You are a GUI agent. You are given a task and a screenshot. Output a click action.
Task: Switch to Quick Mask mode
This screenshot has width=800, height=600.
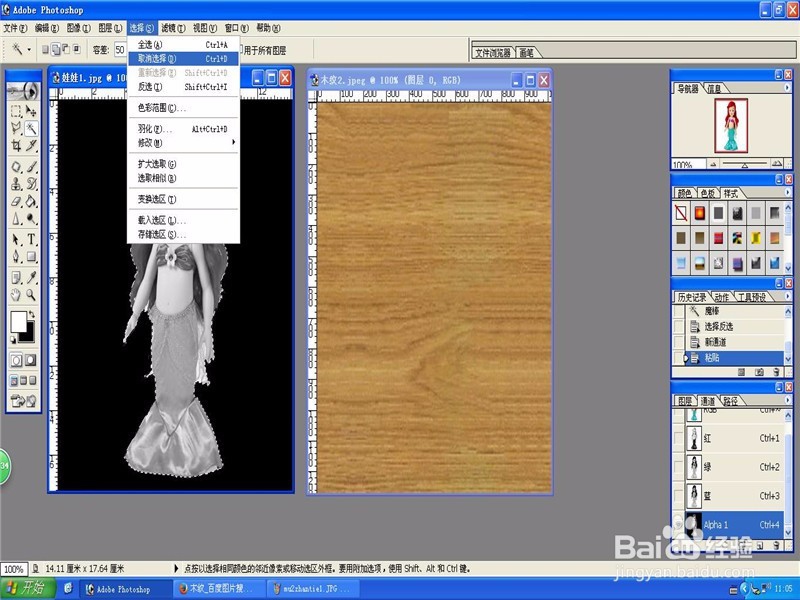(31, 360)
